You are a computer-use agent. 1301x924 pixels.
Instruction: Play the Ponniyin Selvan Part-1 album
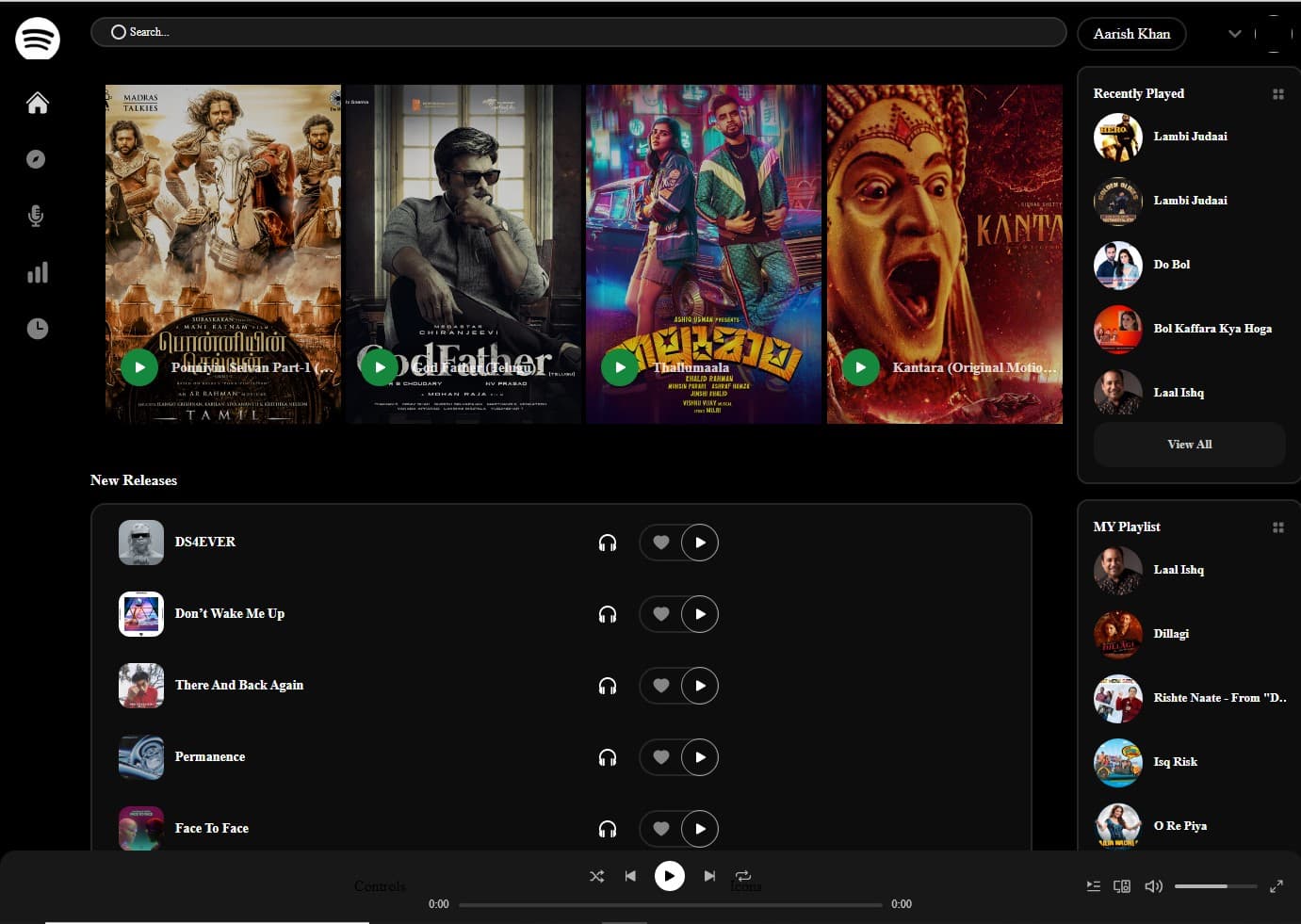tap(139, 367)
